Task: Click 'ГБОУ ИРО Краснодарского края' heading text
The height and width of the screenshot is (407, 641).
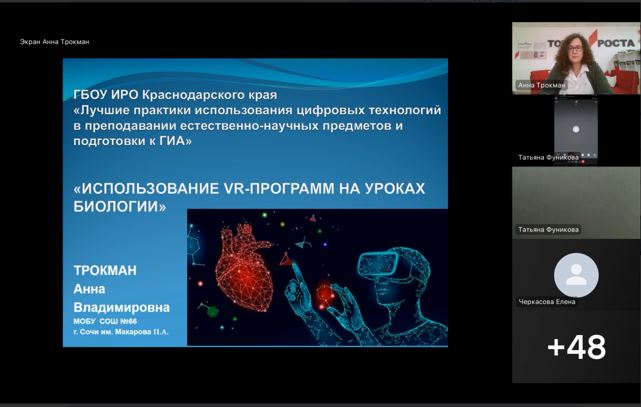Action: pyautogui.click(x=174, y=94)
